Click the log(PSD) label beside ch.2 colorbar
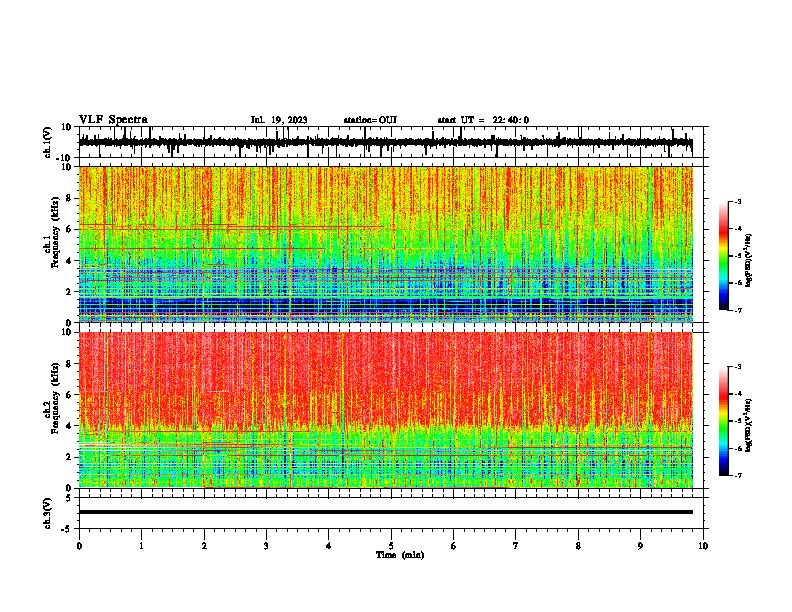792x612 pixels. 749,426
